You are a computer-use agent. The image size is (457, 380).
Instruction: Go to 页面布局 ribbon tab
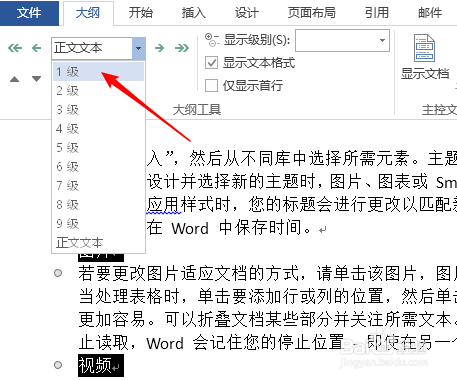click(312, 13)
